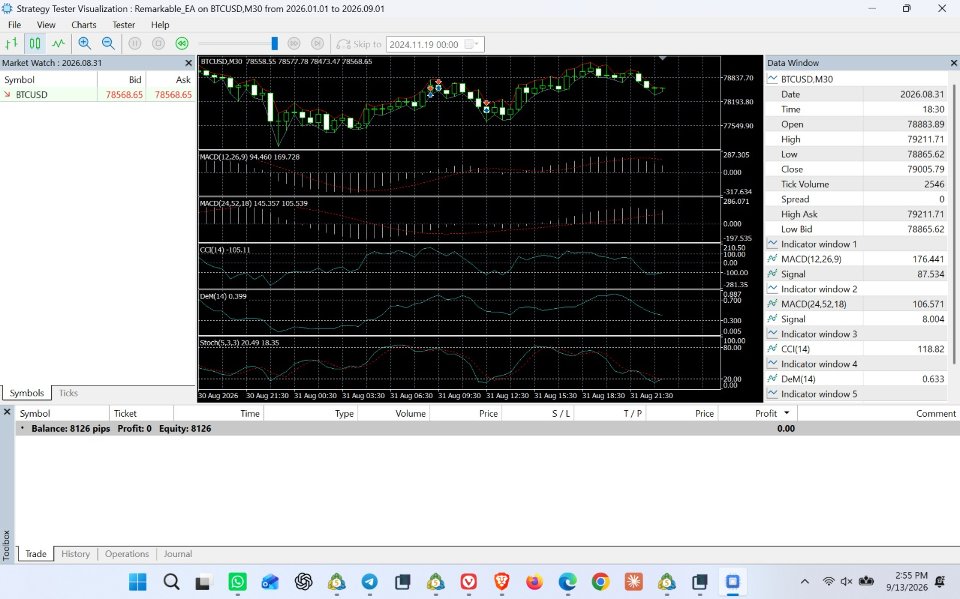Open Telegram from the taskbar
The image size is (960, 599).
369,581
